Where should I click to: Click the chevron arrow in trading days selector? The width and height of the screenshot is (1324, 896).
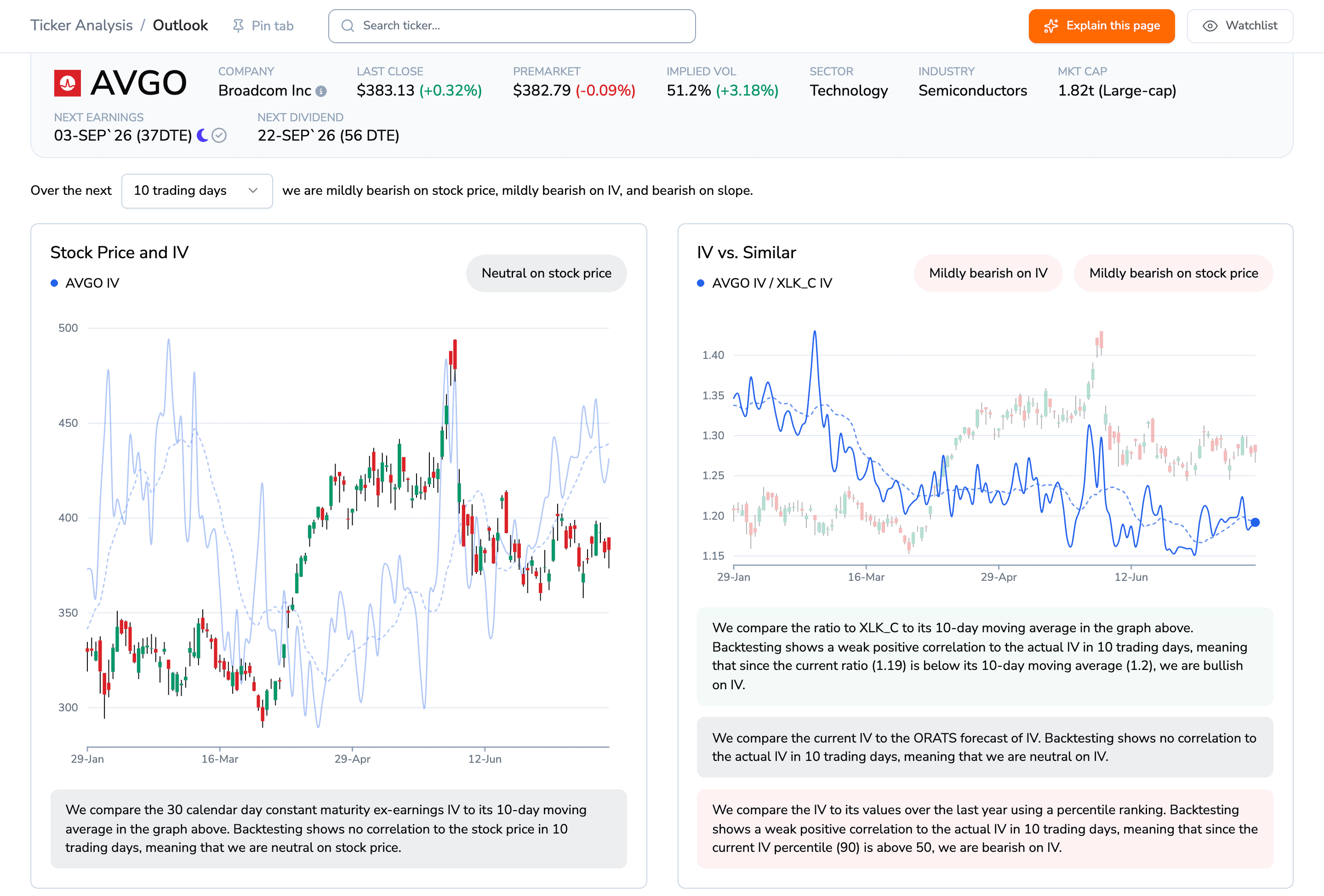[x=253, y=191]
